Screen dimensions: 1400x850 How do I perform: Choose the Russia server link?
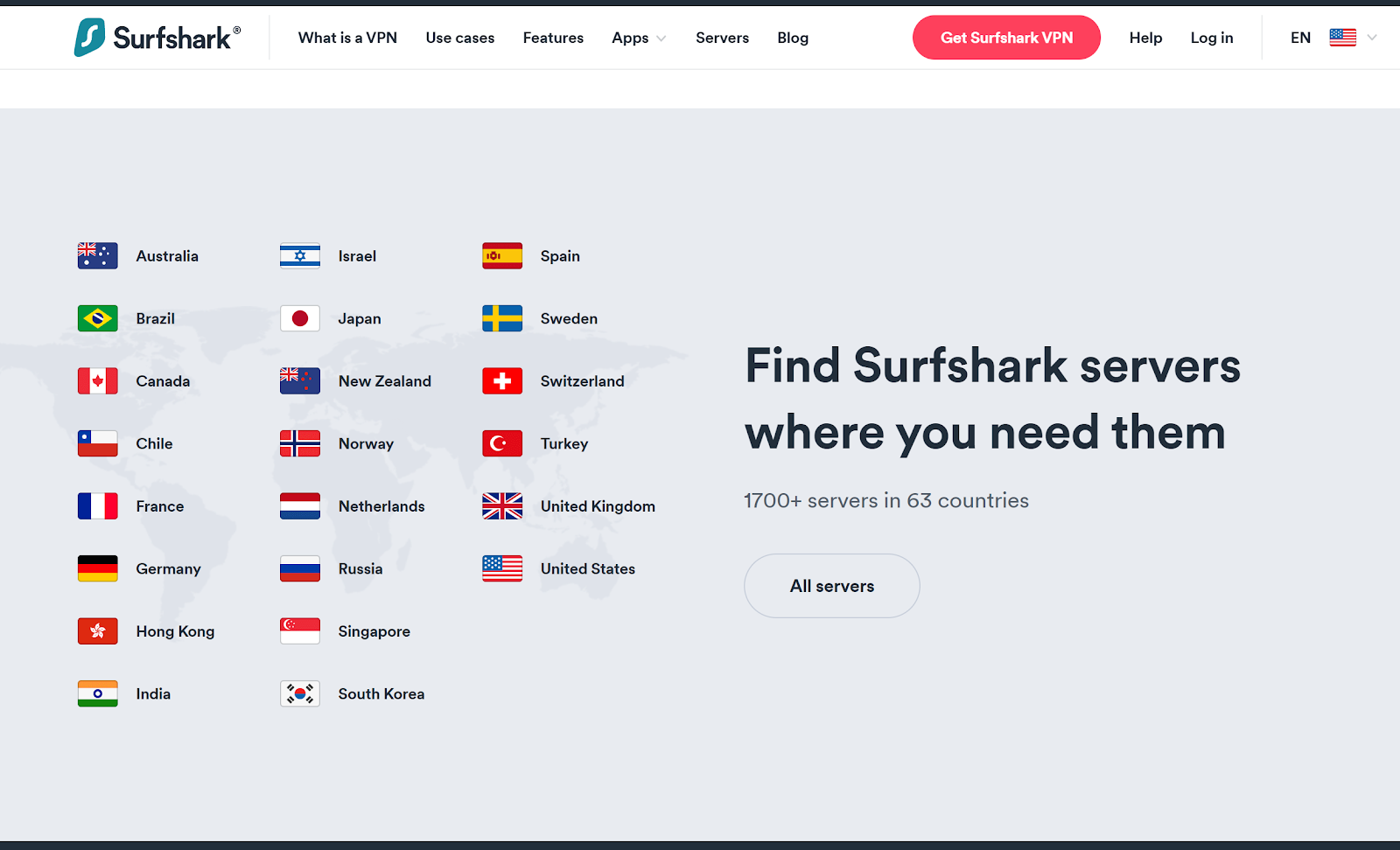click(360, 568)
